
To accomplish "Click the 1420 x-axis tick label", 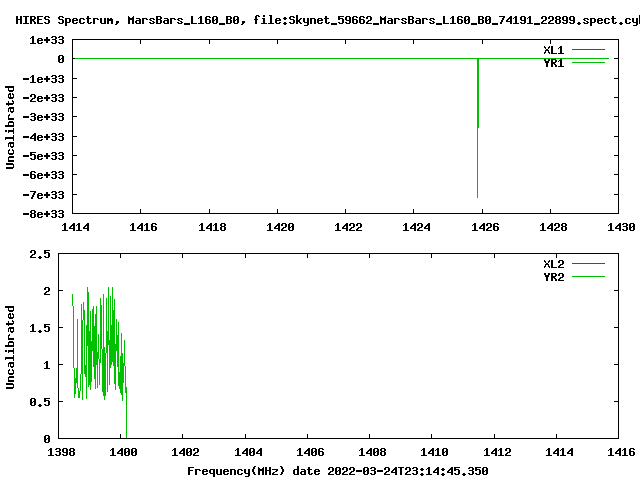I will tap(280, 227).
